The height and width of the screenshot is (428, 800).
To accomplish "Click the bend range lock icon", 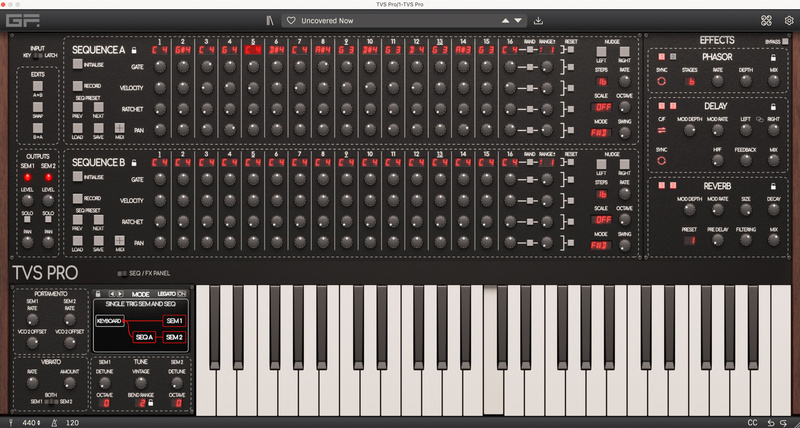I will [x=151, y=404].
